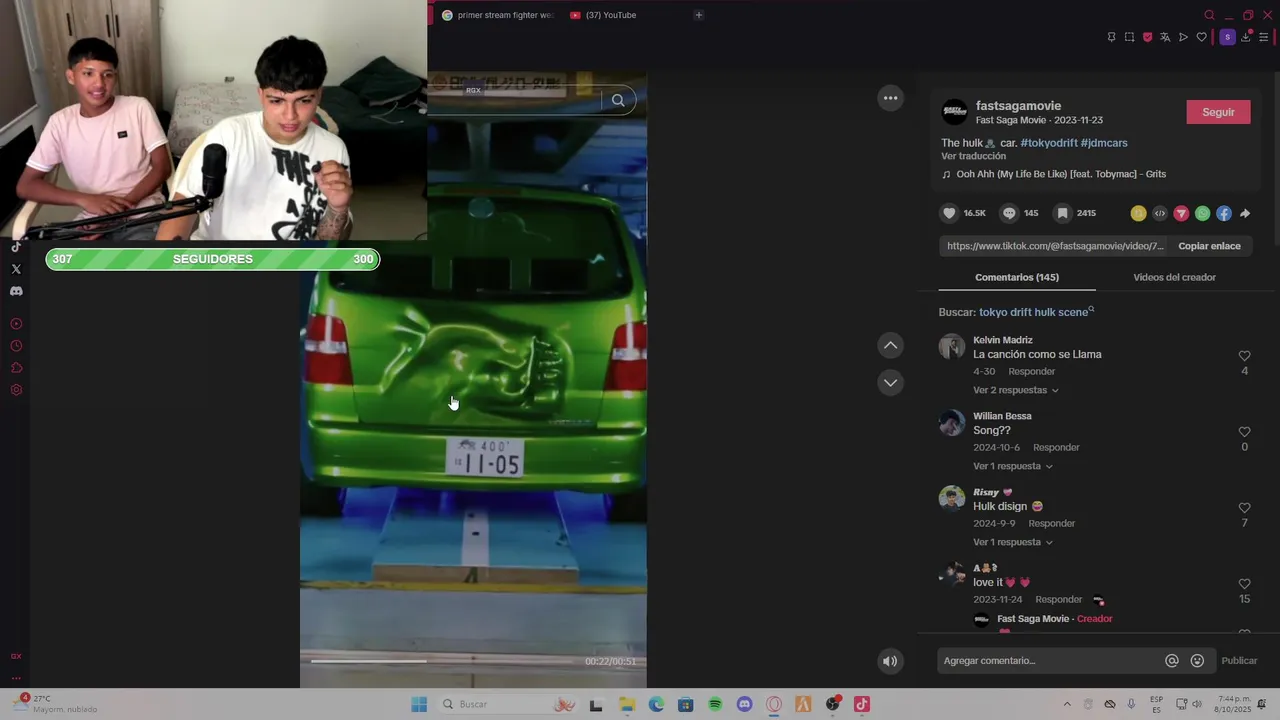Viewport: 1280px width, 720px height.
Task: Expand Ver 2 respuestas under Kelvin Madriz
Action: 1015,390
